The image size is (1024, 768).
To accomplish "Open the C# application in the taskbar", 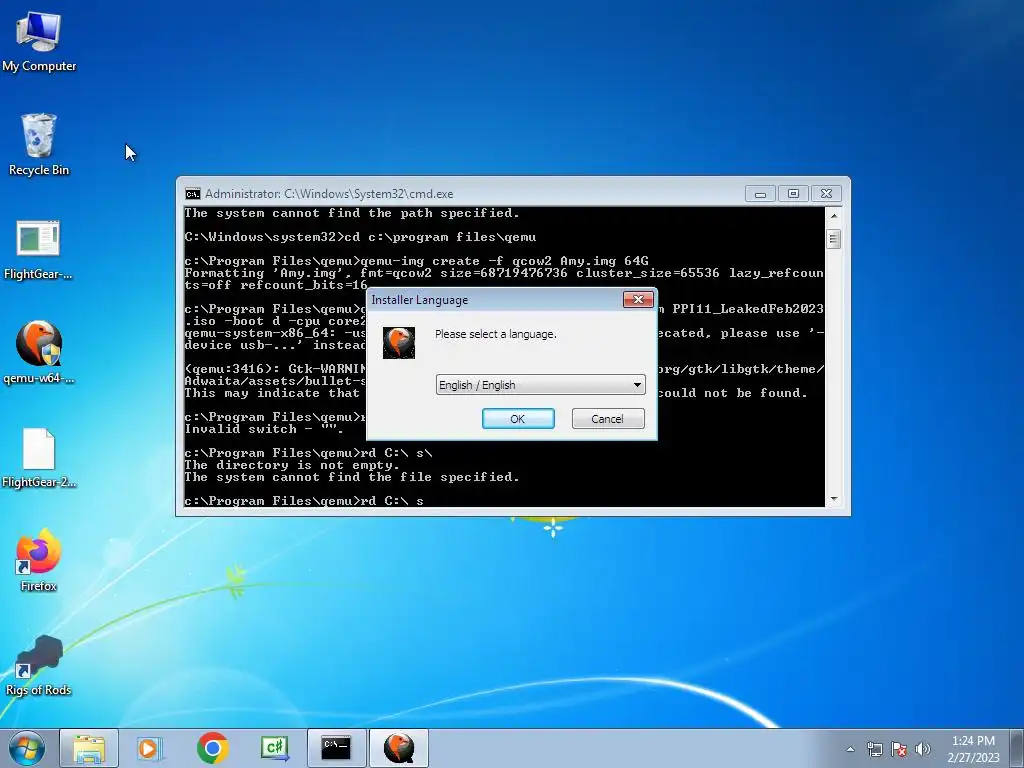I will [x=274, y=748].
